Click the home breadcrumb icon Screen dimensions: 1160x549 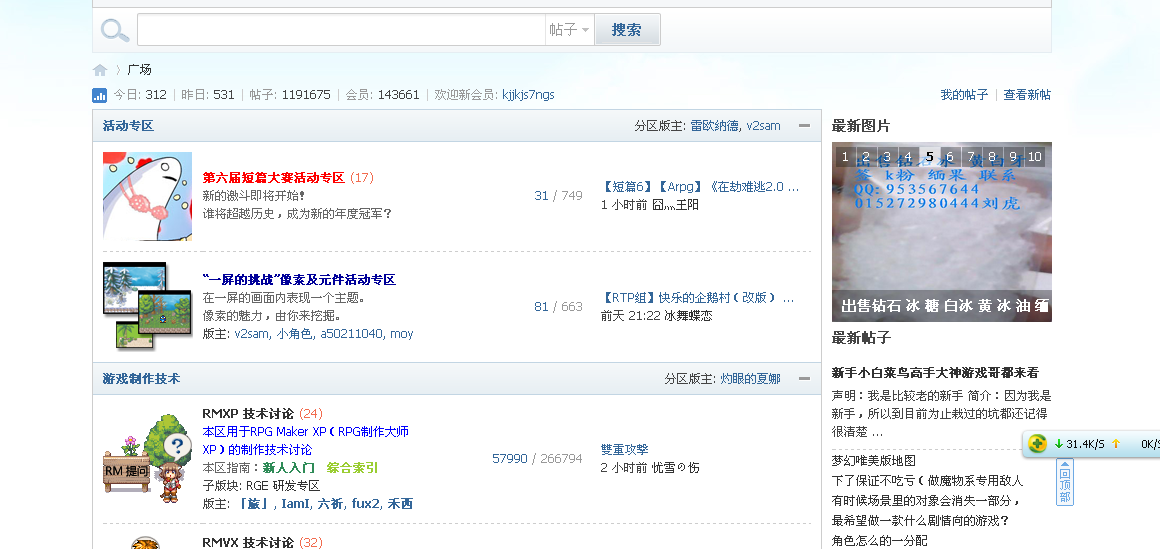[x=100, y=70]
